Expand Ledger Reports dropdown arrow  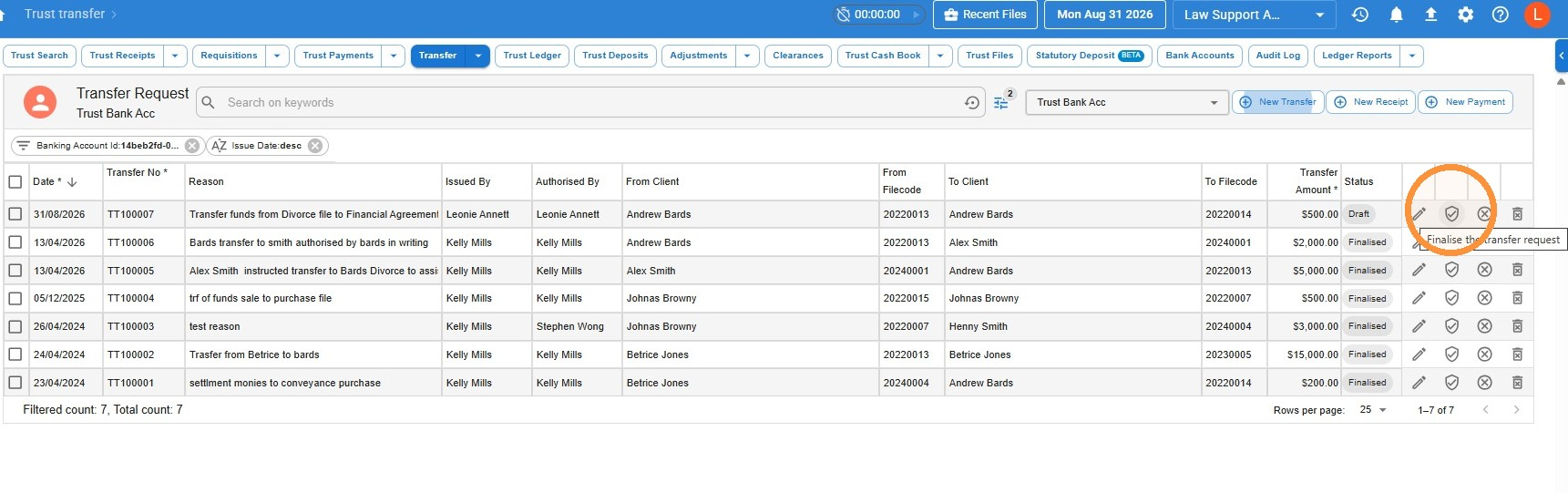[x=1412, y=56]
